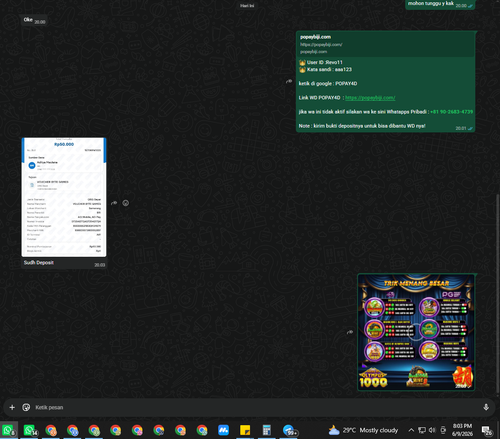The image size is (500, 439).
Task: Open the Windows notification center
Action: [x=487, y=430]
